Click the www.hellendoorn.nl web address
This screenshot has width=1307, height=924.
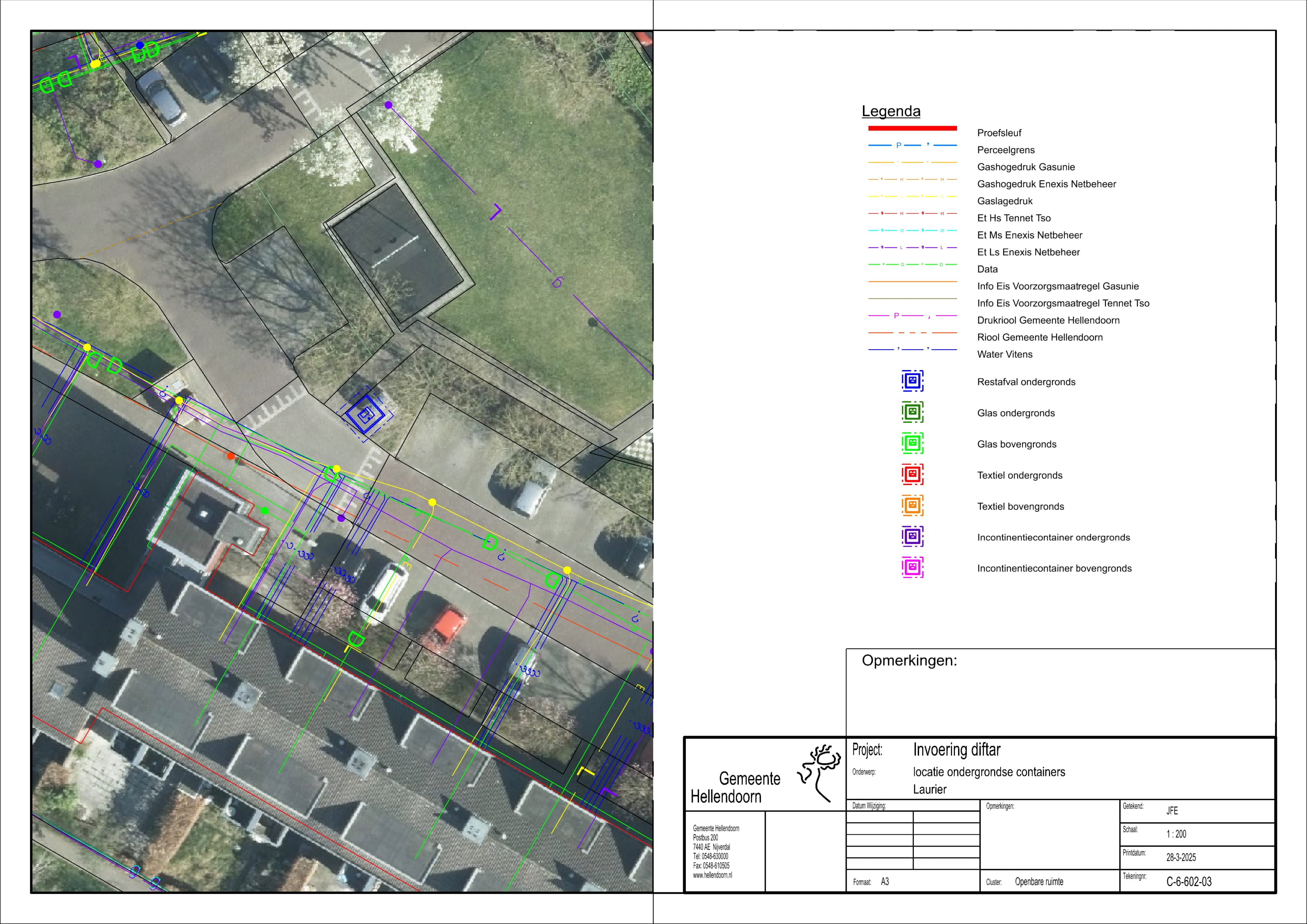pyautogui.click(x=712, y=875)
